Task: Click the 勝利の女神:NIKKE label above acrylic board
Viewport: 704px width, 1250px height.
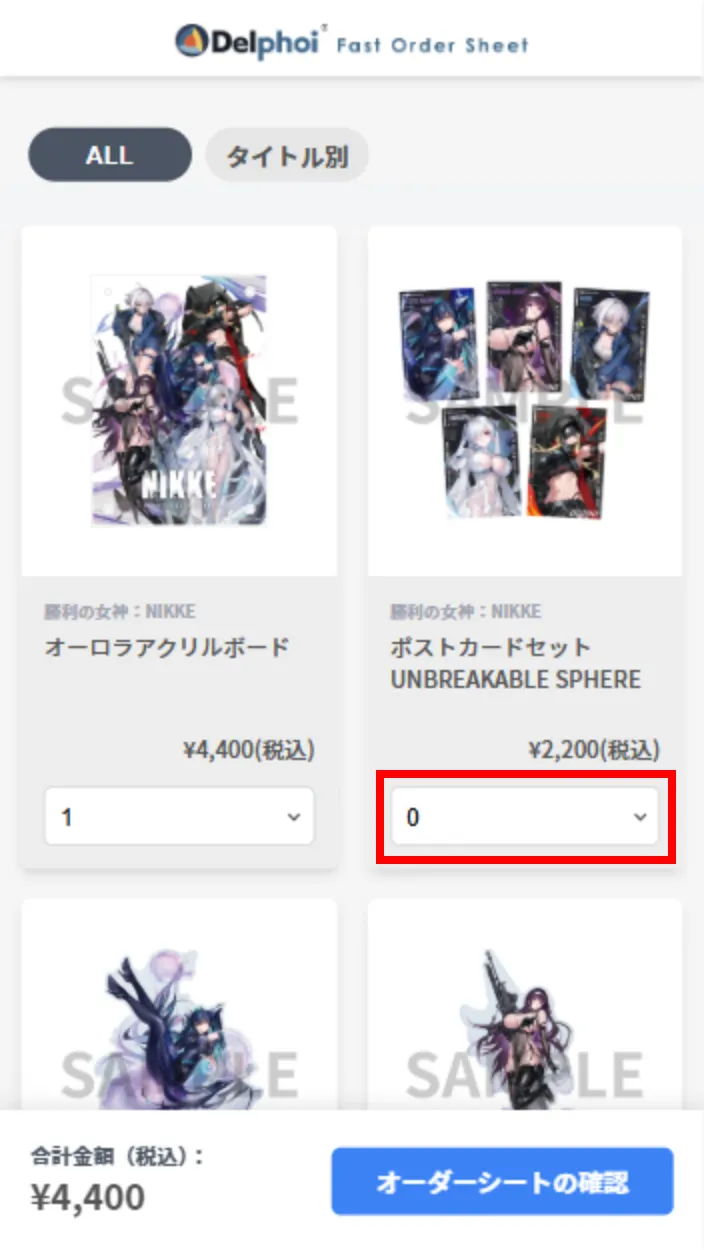Action: (120, 611)
